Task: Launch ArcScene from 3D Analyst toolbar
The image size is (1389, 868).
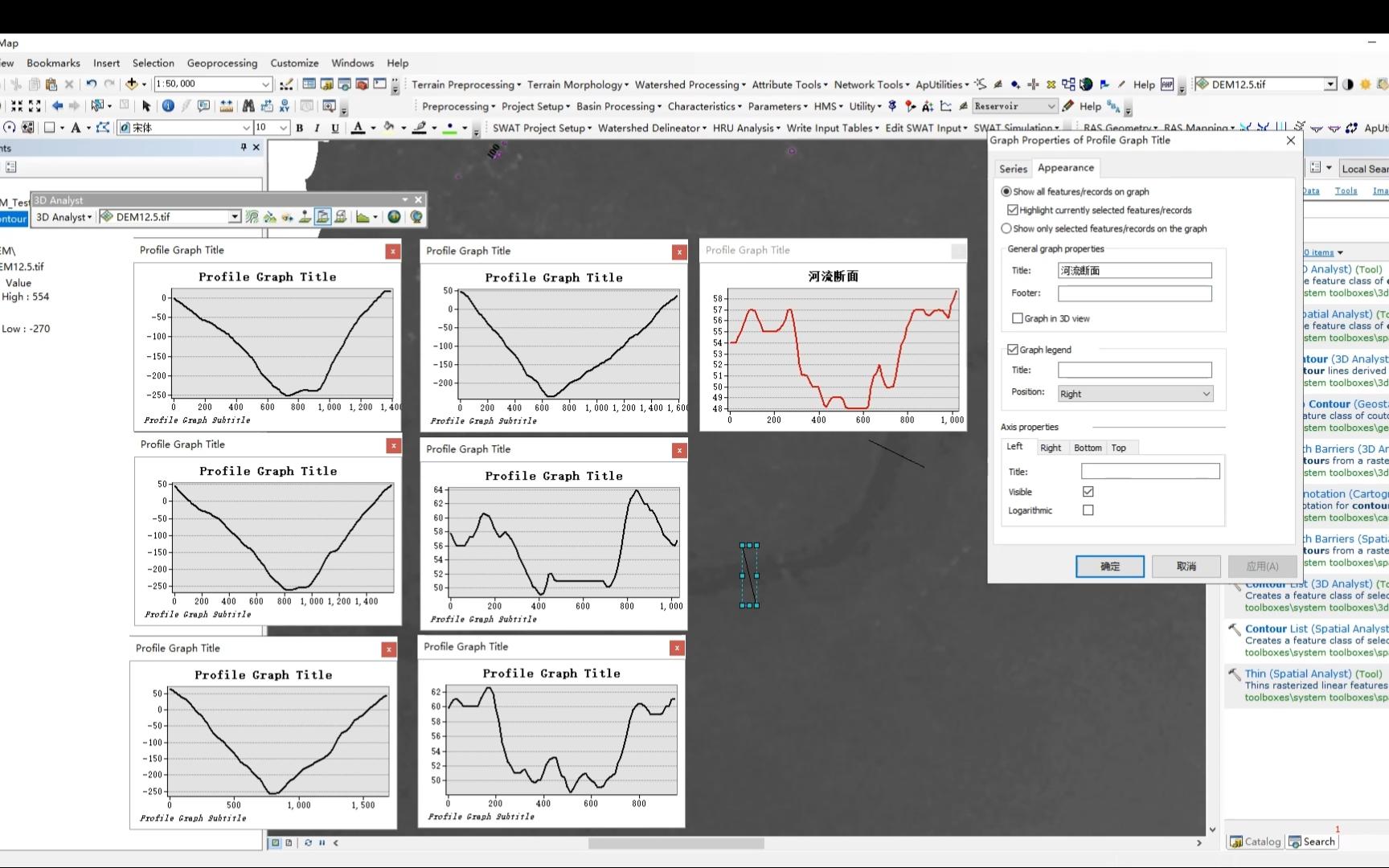Action: tap(394, 217)
